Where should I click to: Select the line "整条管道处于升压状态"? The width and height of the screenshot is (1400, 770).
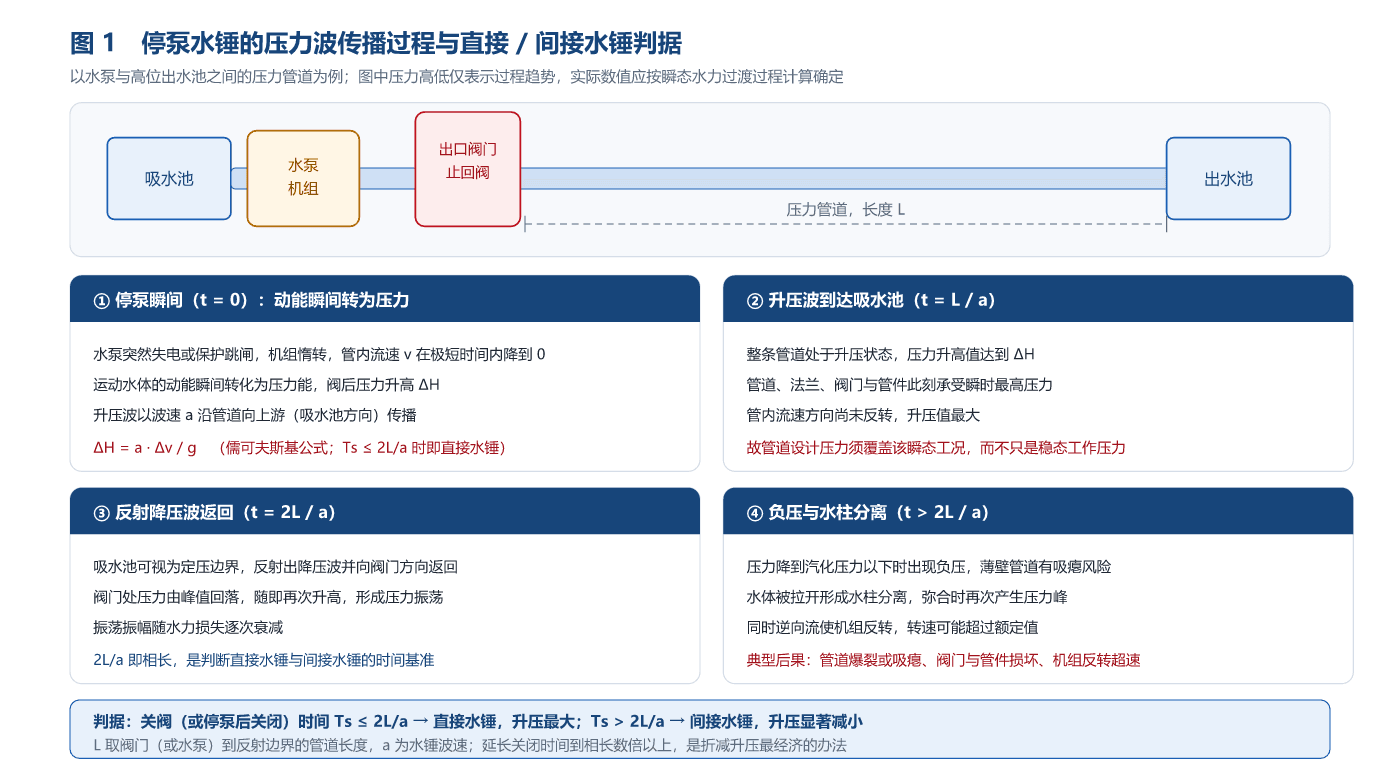[x=891, y=354]
